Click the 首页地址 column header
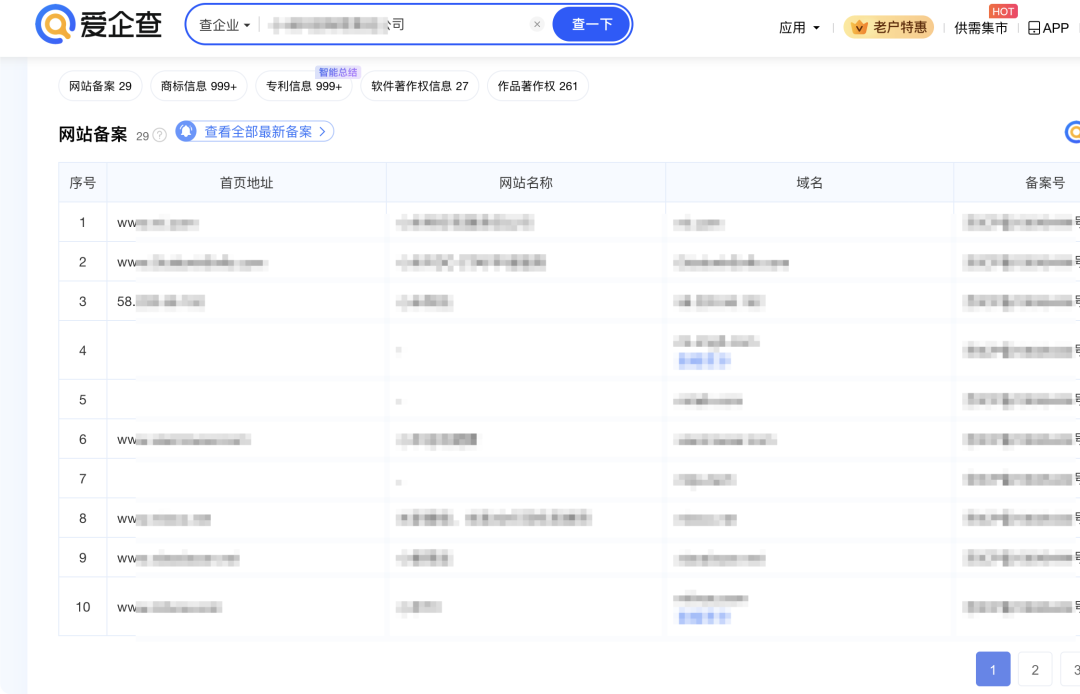 (247, 182)
